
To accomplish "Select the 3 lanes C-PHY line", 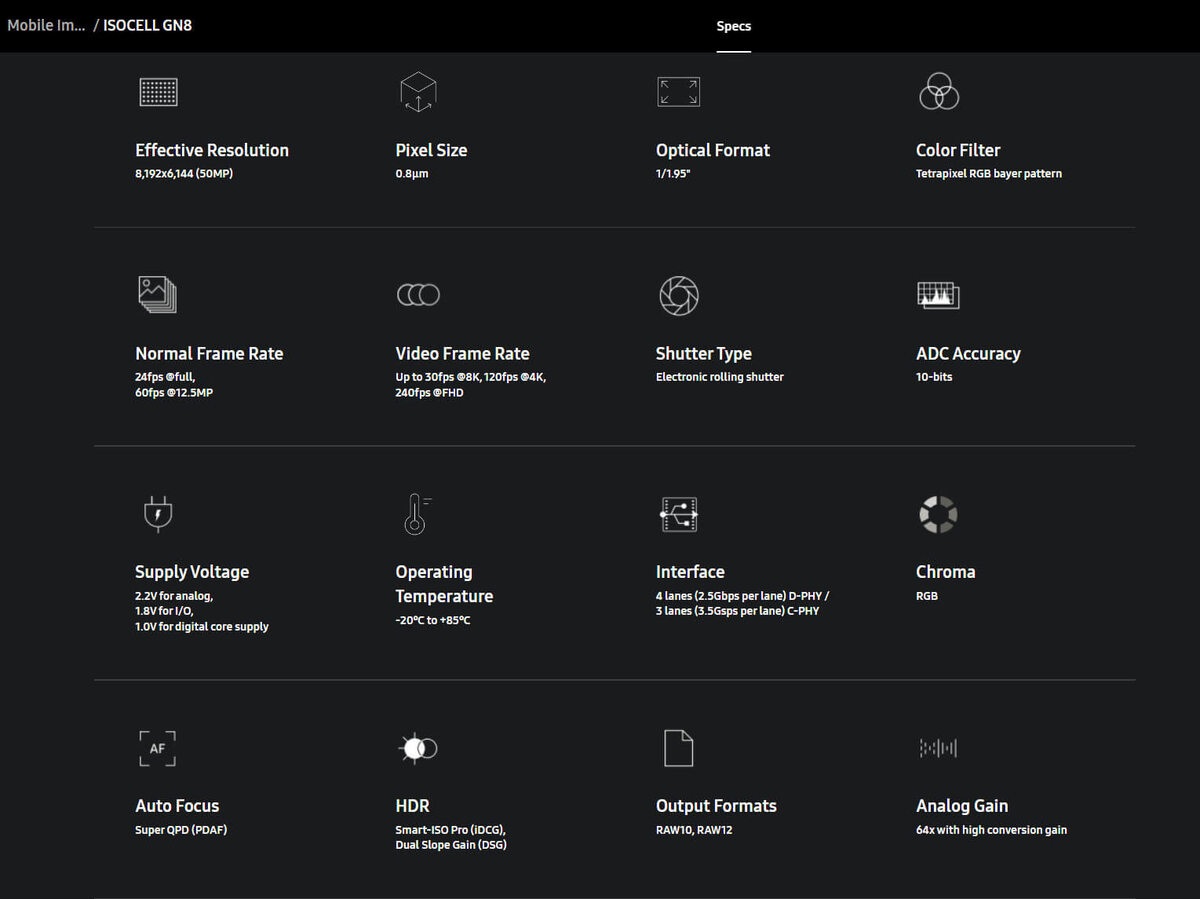I will point(738,611).
